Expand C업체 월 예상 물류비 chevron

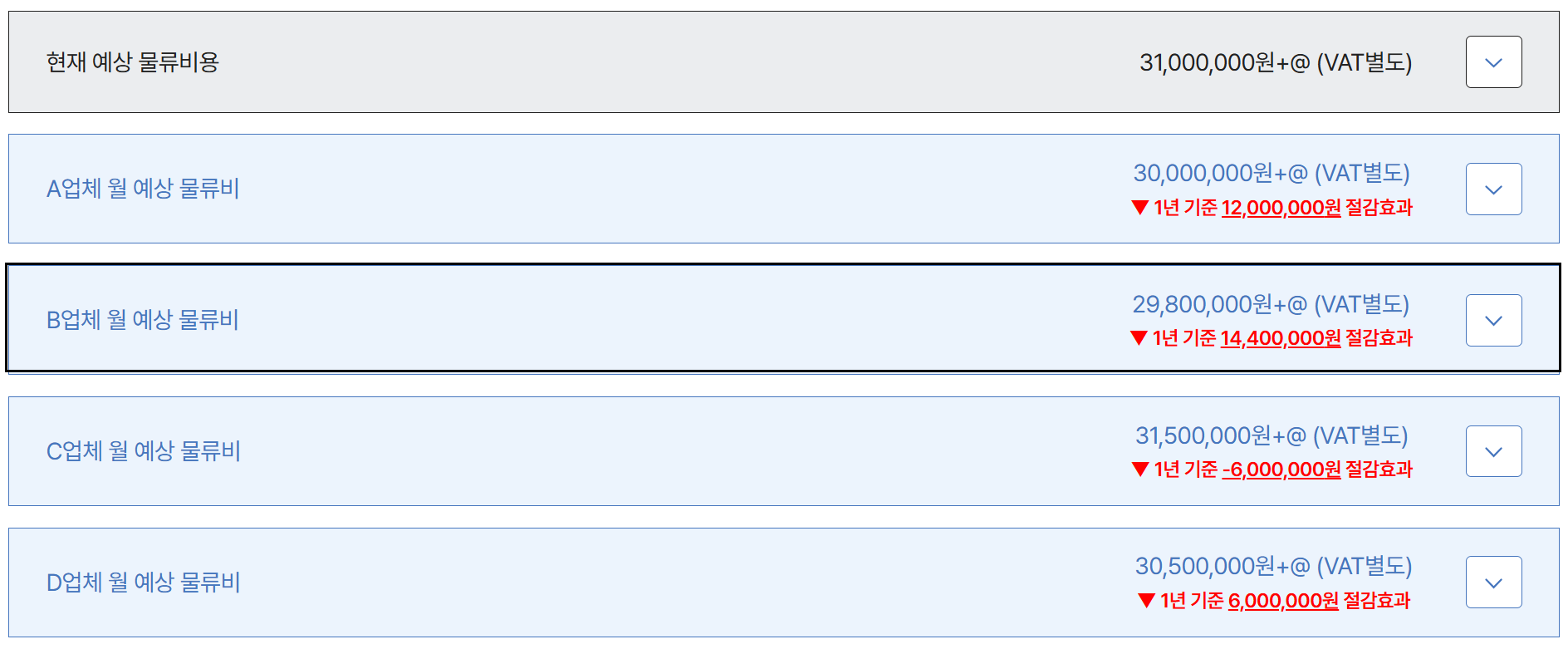(1493, 451)
